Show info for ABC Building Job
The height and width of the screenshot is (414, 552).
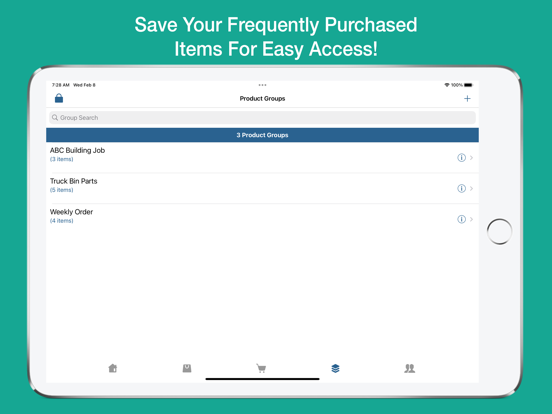point(461,158)
